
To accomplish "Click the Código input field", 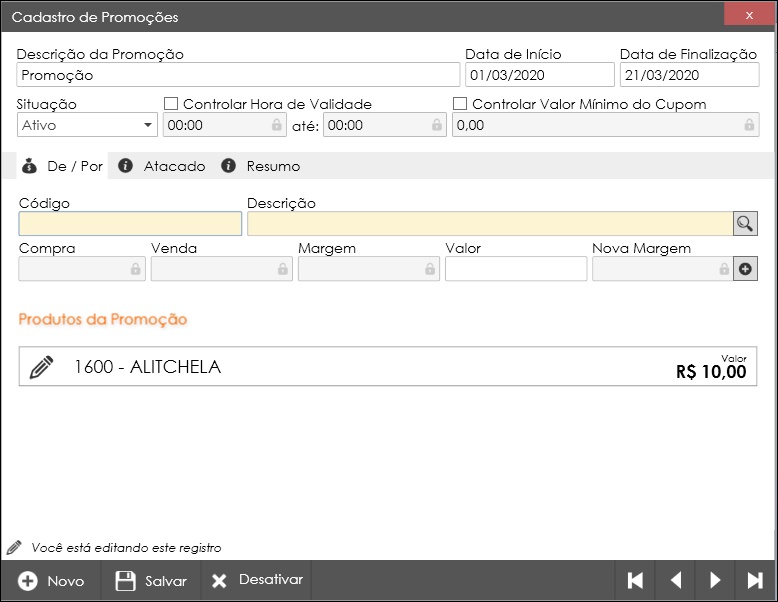I will tap(130, 224).
